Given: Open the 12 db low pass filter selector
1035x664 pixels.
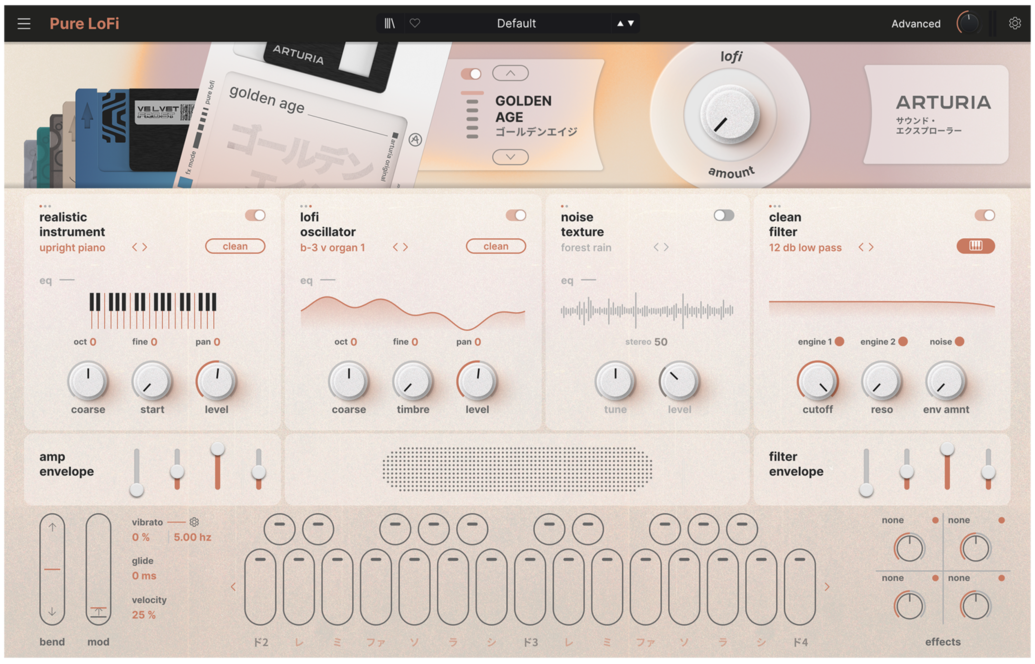Looking at the screenshot, I should (x=805, y=248).
